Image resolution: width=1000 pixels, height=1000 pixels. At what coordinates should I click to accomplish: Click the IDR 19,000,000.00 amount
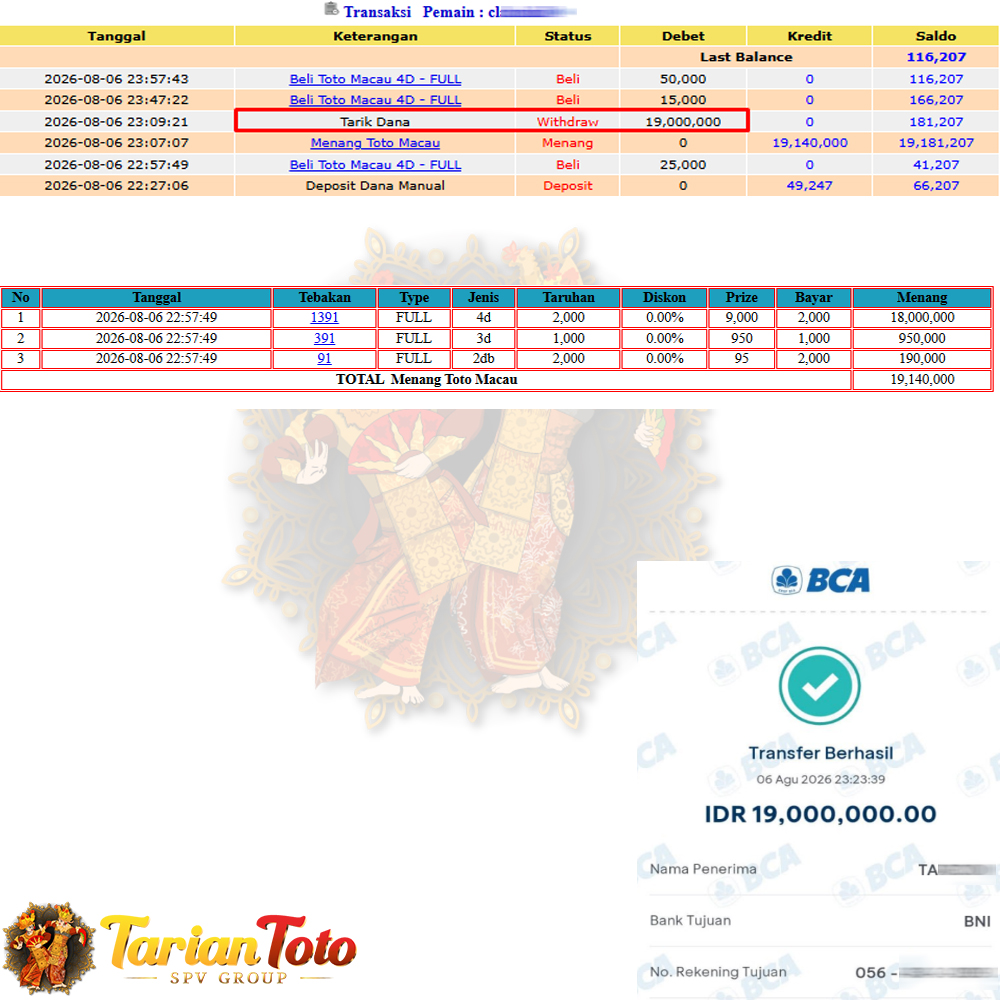[x=820, y=814]
